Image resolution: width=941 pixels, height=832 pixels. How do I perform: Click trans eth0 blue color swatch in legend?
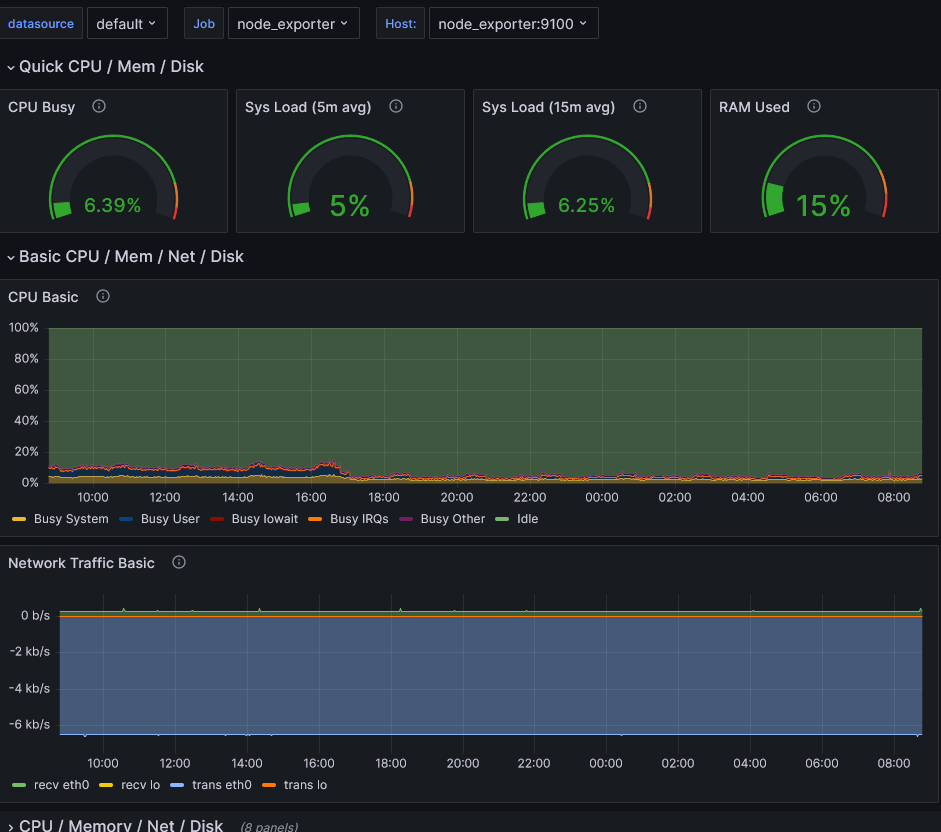(178, 785)
